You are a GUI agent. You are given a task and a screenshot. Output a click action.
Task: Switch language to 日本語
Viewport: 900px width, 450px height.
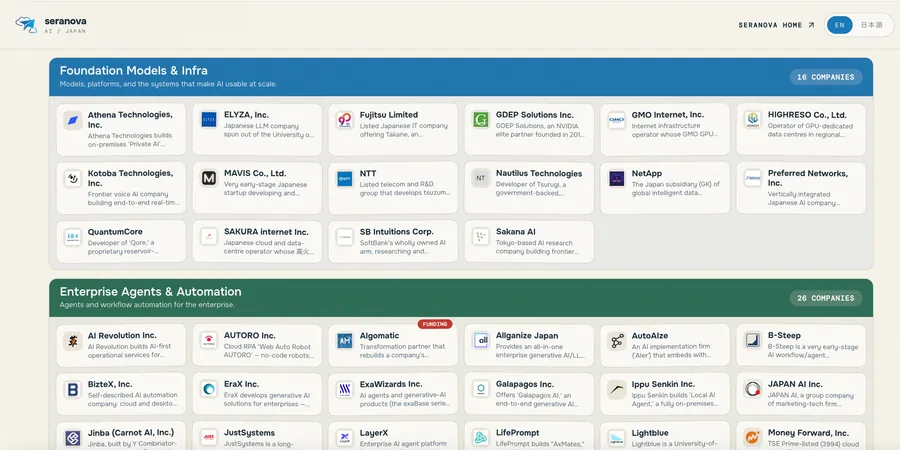point(871,25)
